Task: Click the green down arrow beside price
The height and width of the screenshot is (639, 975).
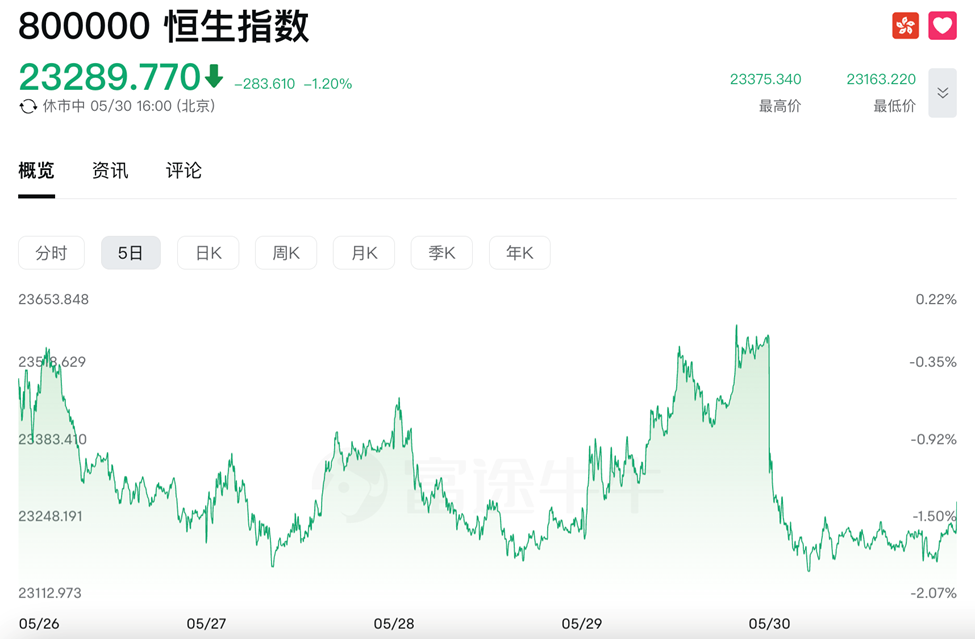Action: coord(214,76)
